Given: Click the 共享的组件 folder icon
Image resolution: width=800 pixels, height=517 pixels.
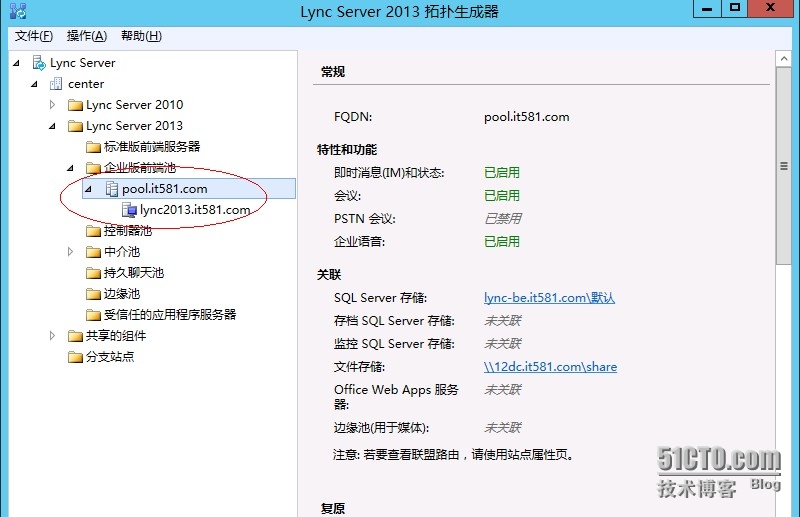Looking at the screenshot, I should click(x=75, y=336).
